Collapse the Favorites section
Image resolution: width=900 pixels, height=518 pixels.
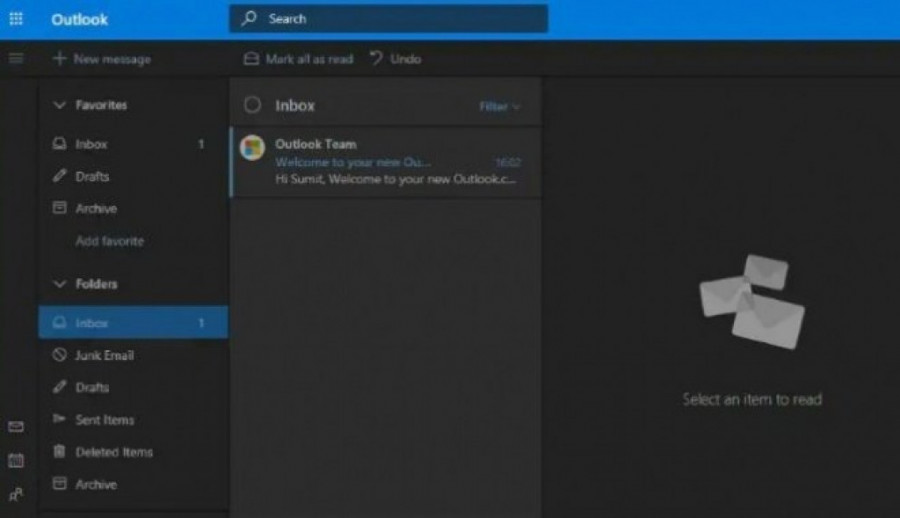click(59, 105)
